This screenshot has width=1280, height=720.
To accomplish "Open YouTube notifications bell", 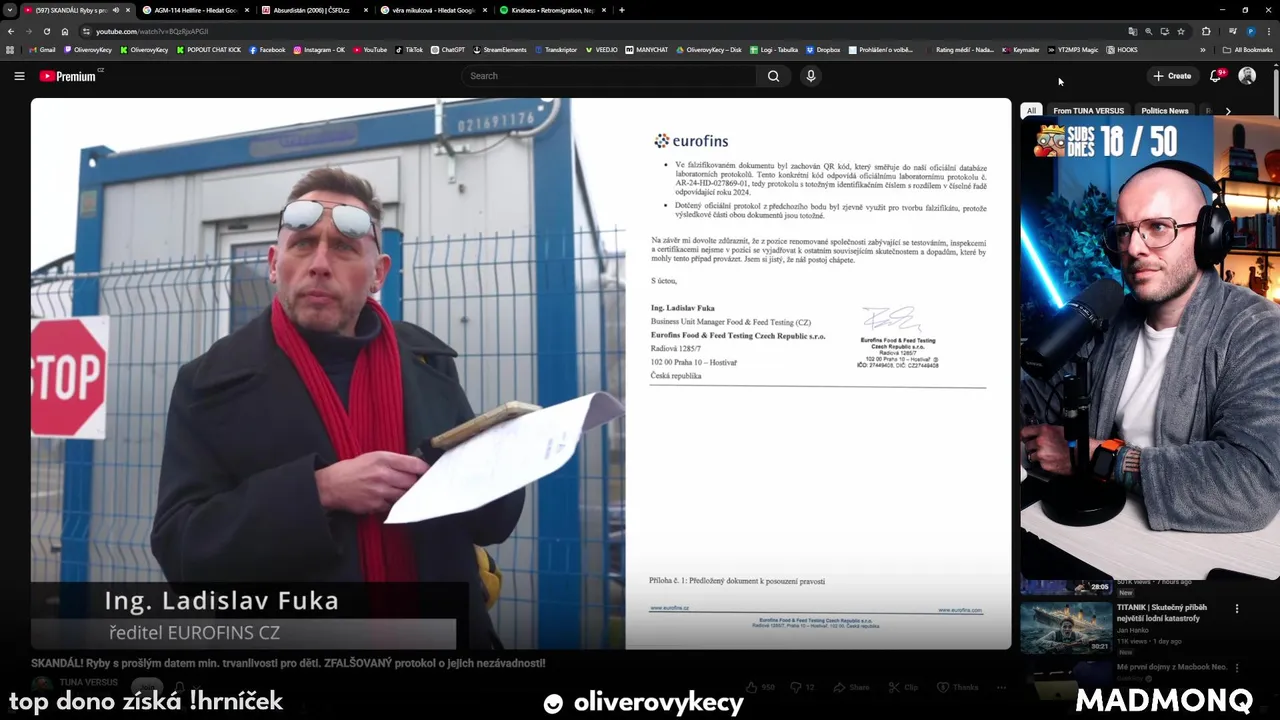I will [x=1216, y=76].
